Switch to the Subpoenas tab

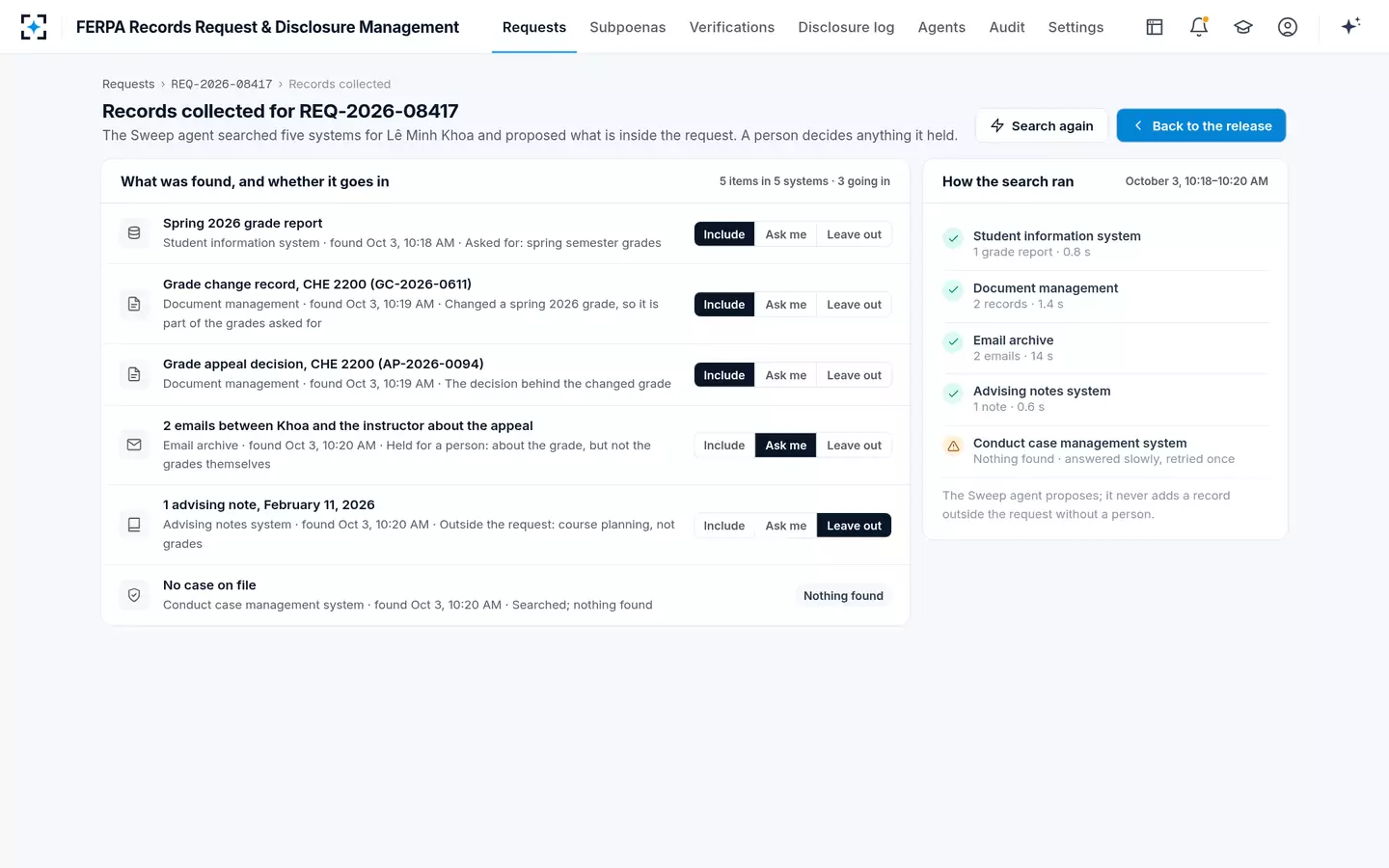click(x=628, y=27)
